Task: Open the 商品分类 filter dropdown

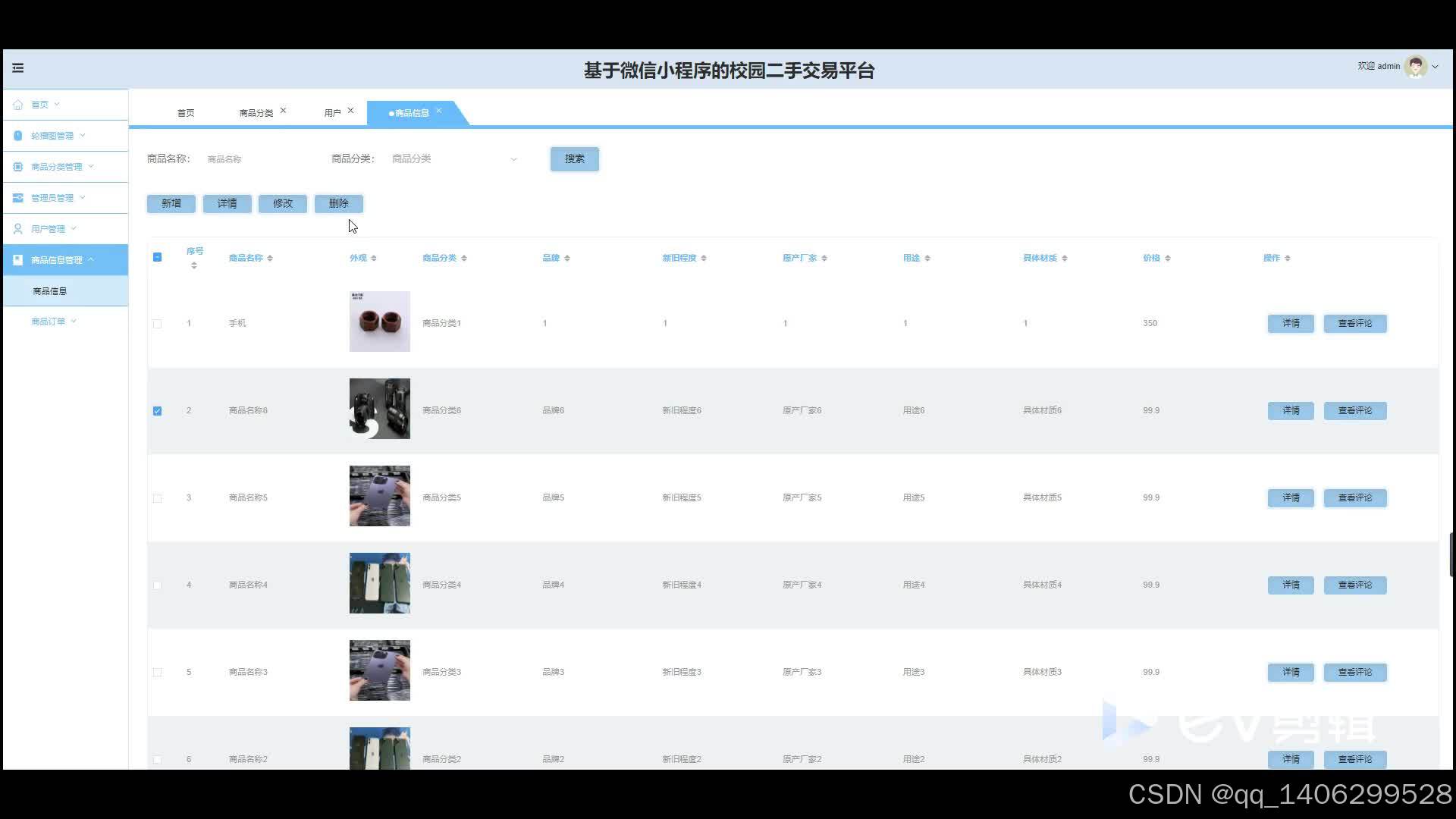Action: pyautogui.click(x=453, y=159)
